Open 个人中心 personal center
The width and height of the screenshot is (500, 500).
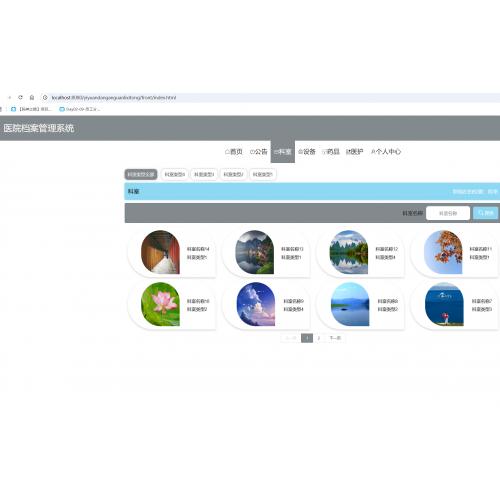coord(386,152)
